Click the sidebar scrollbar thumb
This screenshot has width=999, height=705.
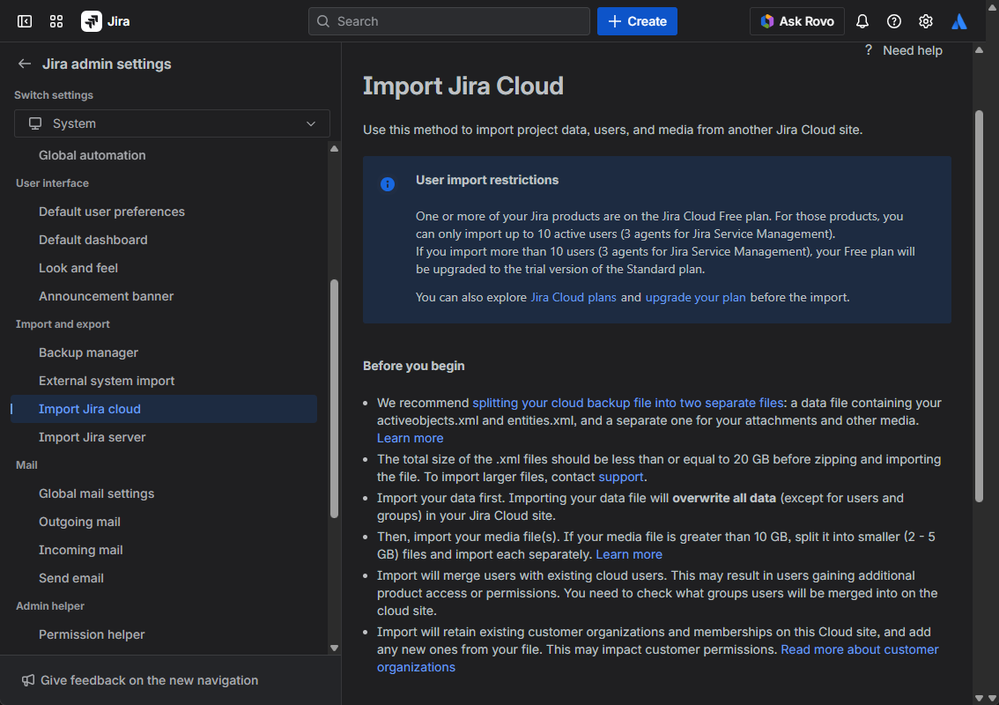click(334, 399)
